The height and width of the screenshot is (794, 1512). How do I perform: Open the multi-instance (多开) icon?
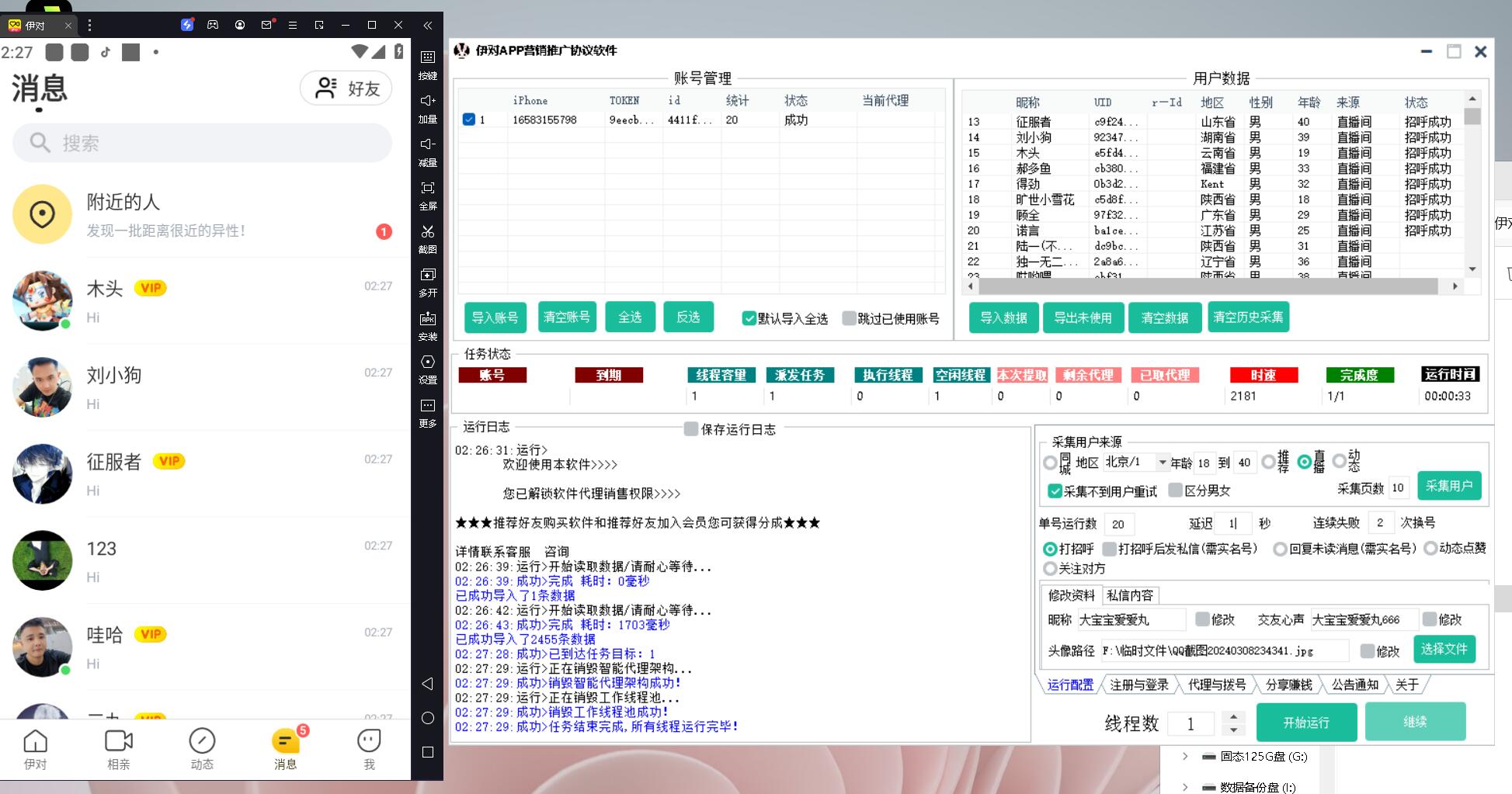427,276
